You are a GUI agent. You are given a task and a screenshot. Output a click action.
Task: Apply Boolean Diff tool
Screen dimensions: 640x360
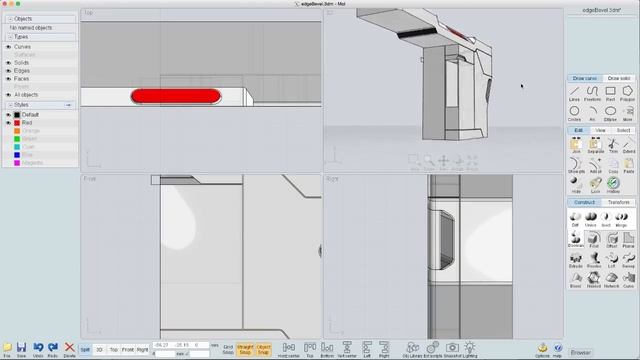575,219
